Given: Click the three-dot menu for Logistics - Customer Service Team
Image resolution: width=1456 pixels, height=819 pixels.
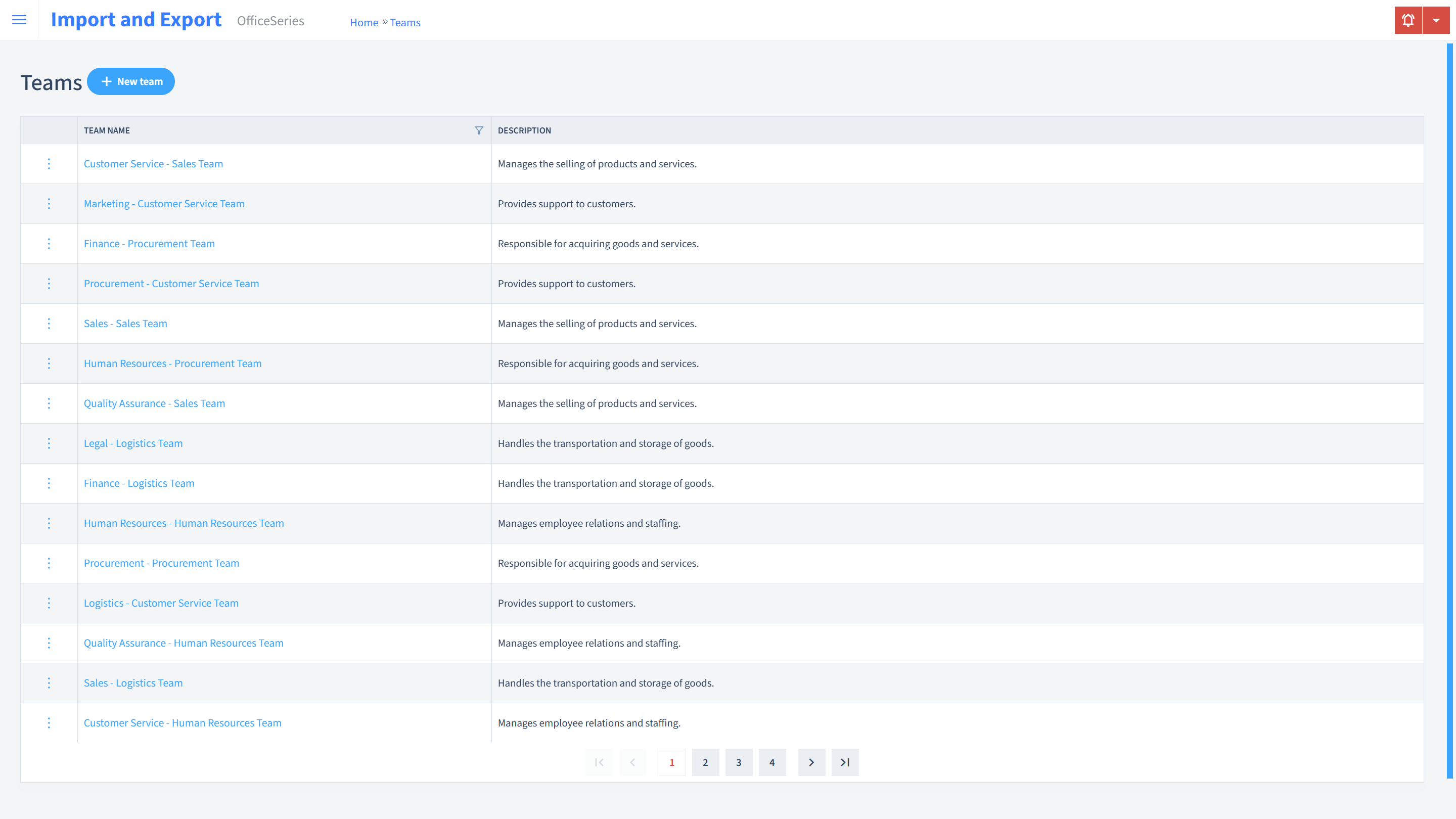Looking at the screenshot, I should pyautogui.click(x=48, y=603).
